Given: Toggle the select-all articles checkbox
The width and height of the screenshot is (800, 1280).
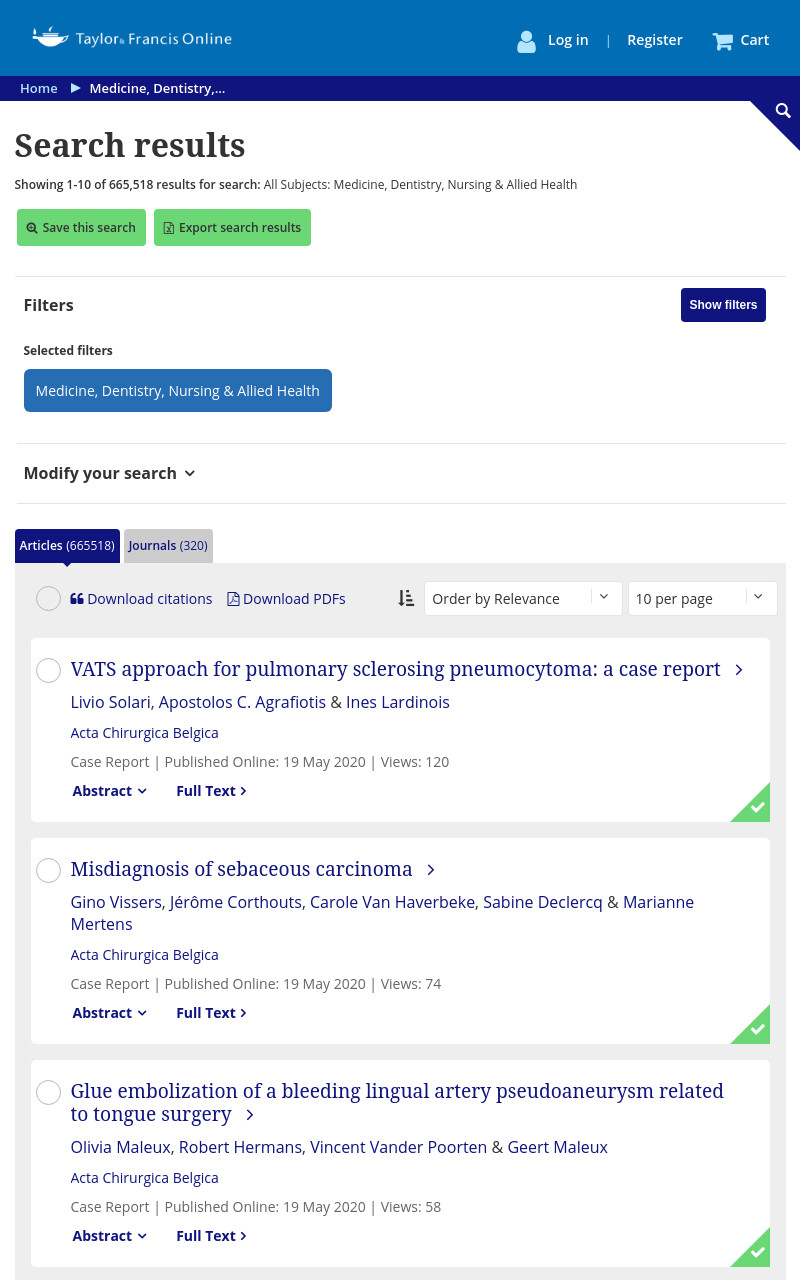Looking at the screenshot, I should pyautogui.click(x=48, y=599).
